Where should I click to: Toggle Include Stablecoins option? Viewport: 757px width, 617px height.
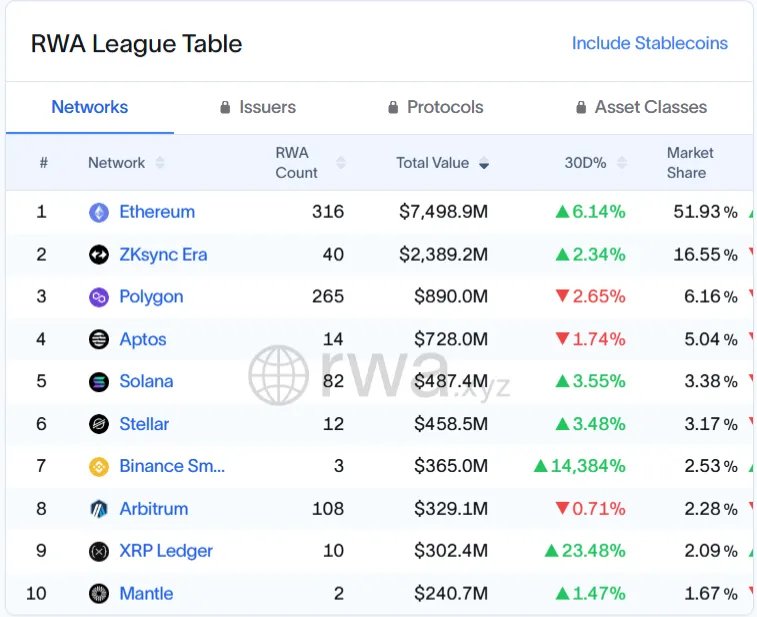point(649,43)
